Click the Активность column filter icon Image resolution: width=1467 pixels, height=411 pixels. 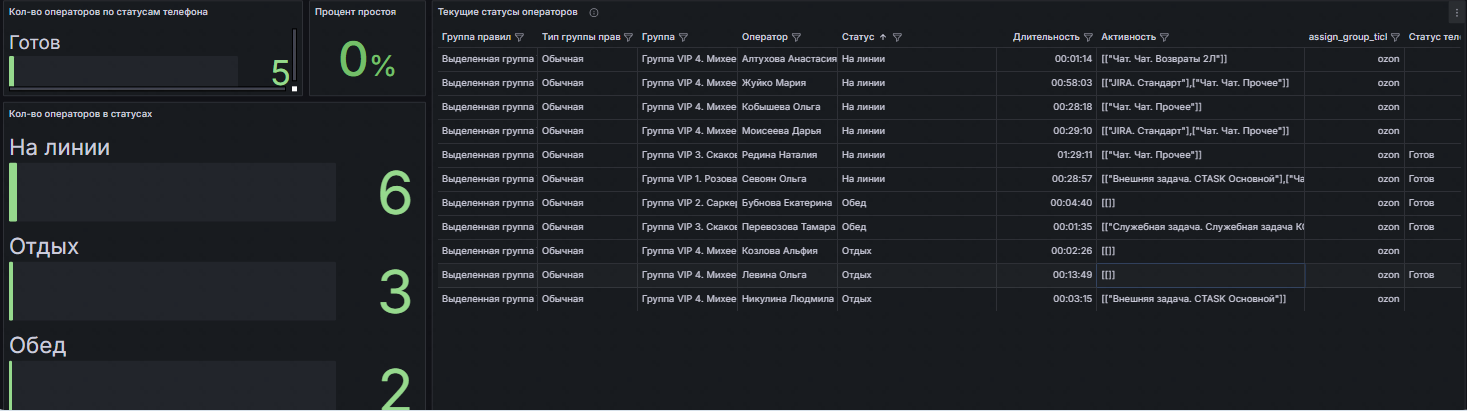1165,37
